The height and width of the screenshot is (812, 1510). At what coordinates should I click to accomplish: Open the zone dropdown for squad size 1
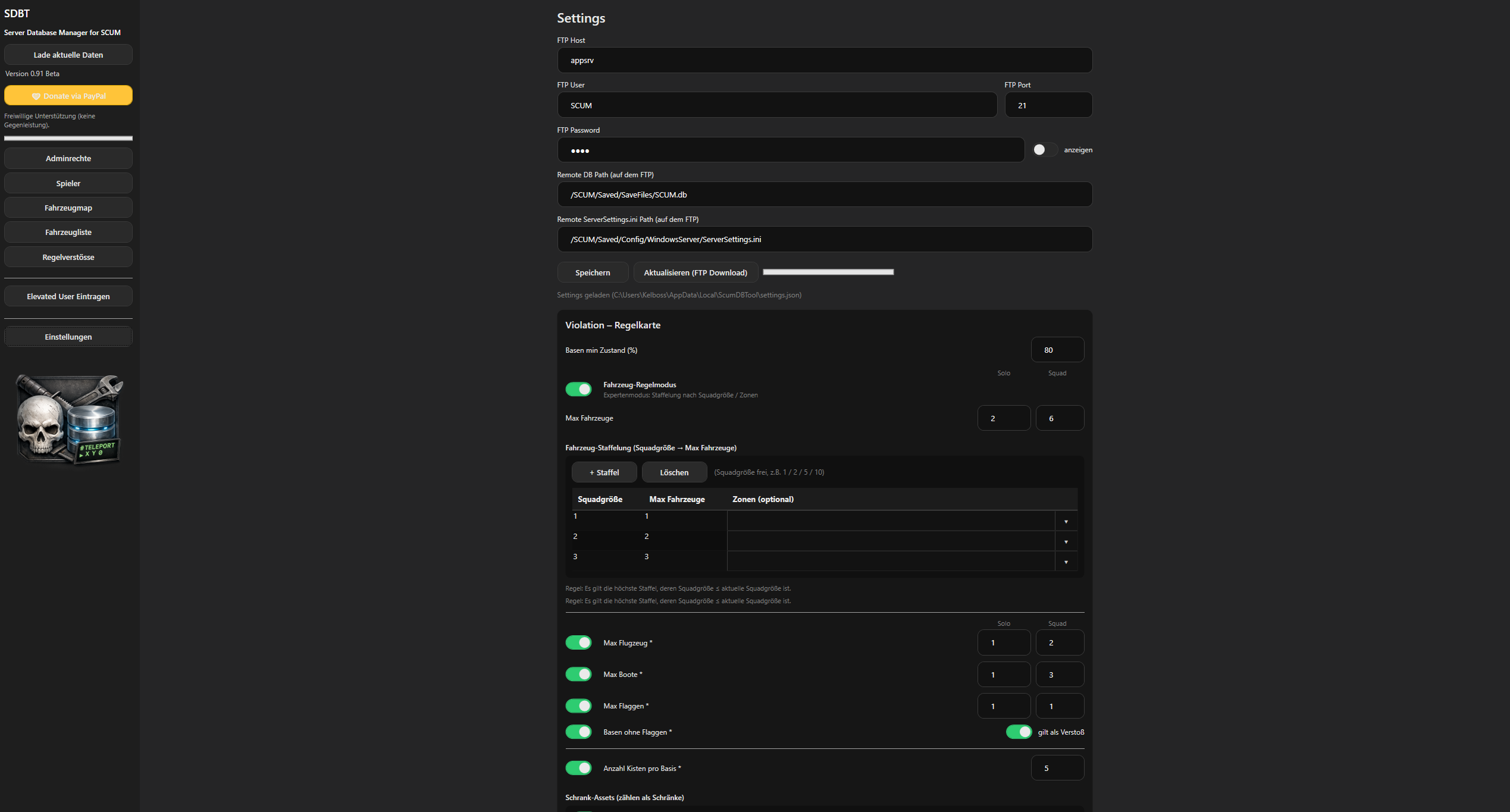[x=1066, y=522]
